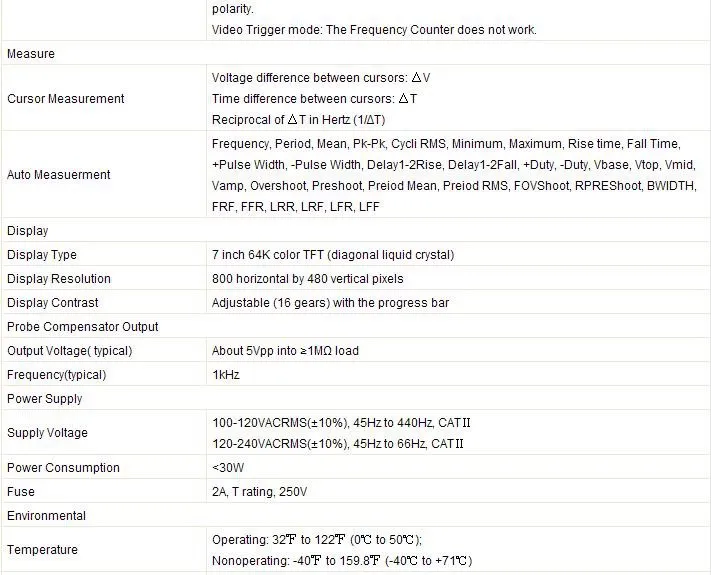Select the 2A, T rating, 250V value
The height and width of the screenshot is (575, 711).
259,492
